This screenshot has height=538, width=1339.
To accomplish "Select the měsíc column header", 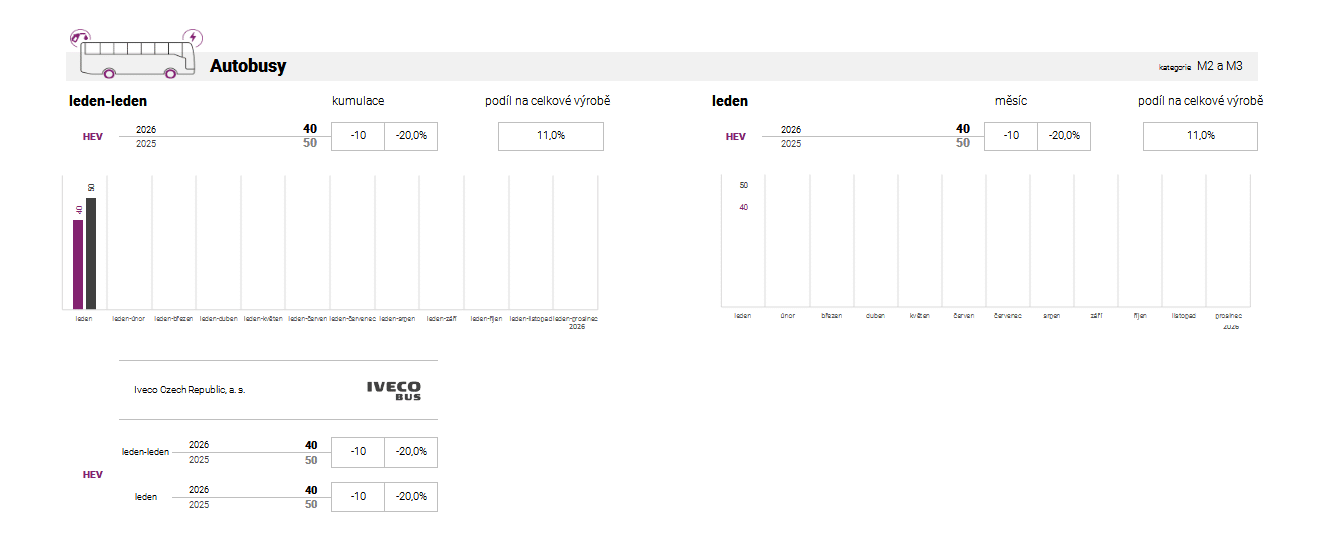I will (1010, 101).
